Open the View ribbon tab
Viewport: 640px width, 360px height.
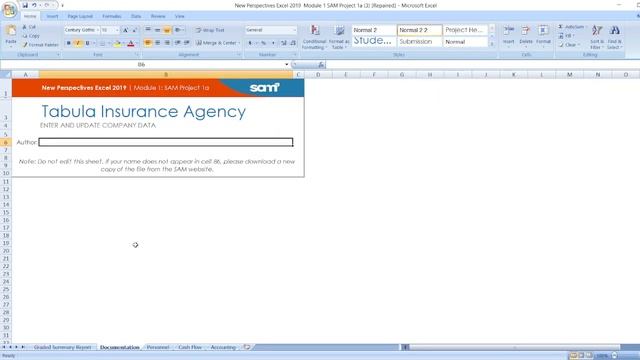[180, 16]
